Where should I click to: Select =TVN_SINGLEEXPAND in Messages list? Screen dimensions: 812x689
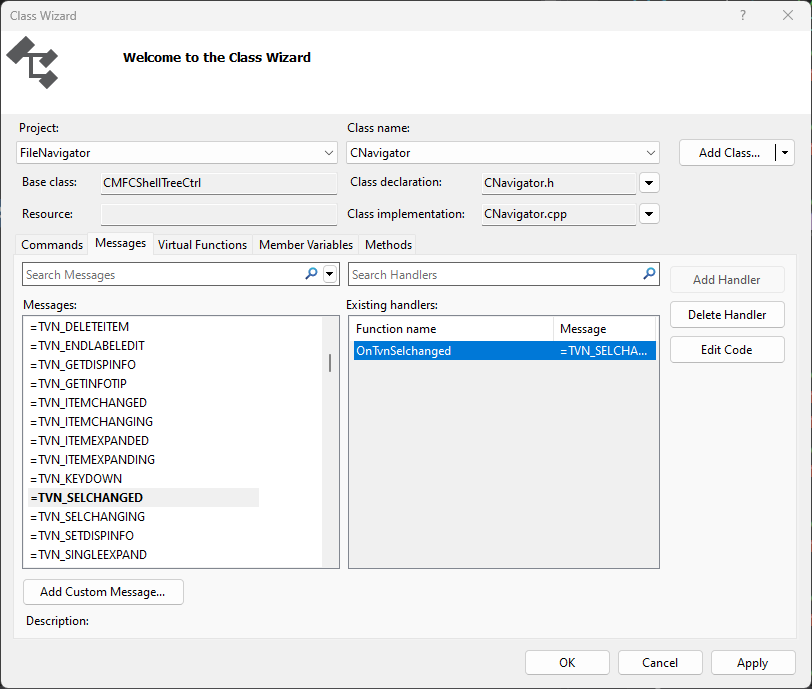pyautogui.click(x=89, y=555)
